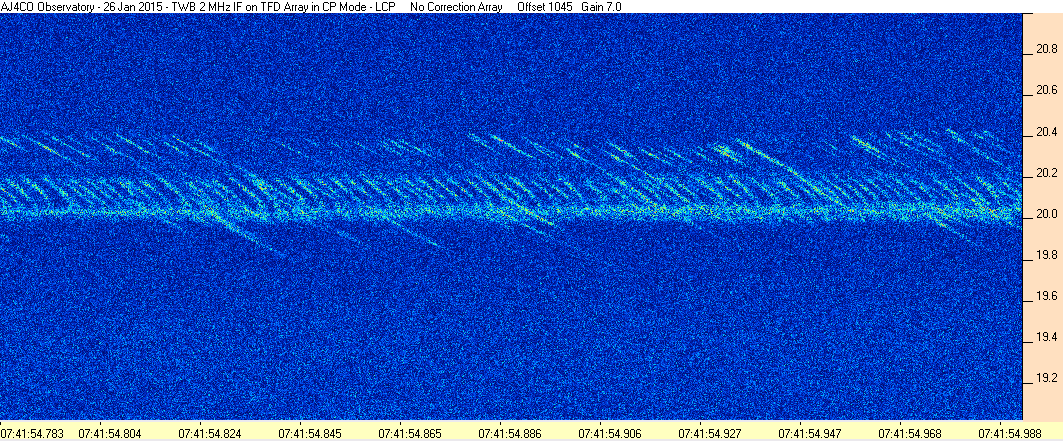Viewport: 1063px width, 441px height.
Task: Click the 07:41:54.947 time label
Action: point(808,432)
